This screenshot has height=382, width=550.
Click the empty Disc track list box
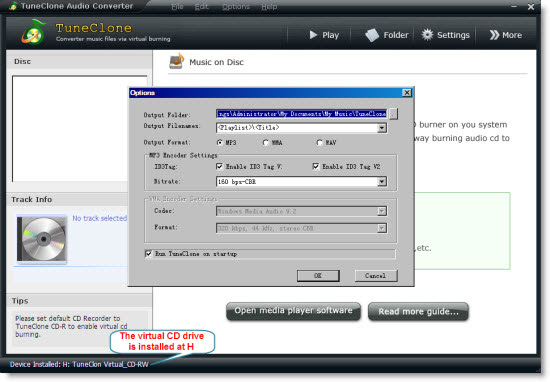click(x=80, y=128)
